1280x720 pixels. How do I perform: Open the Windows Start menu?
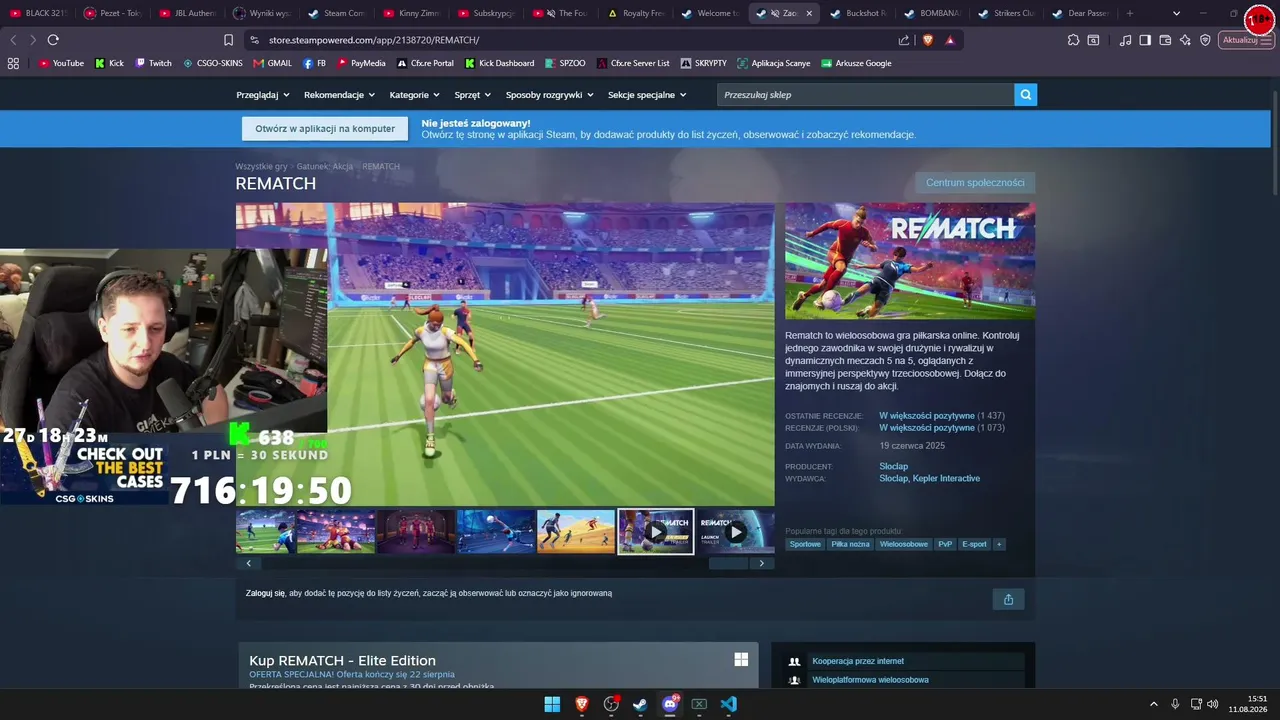[552, 704]
